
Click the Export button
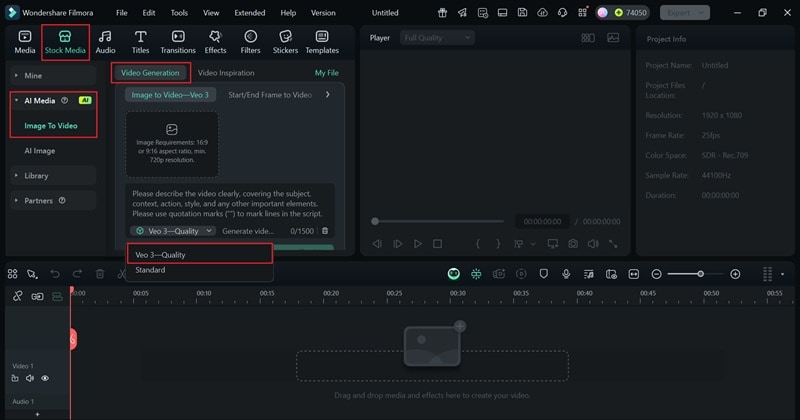pyautogui.click(x=685, y=13)
